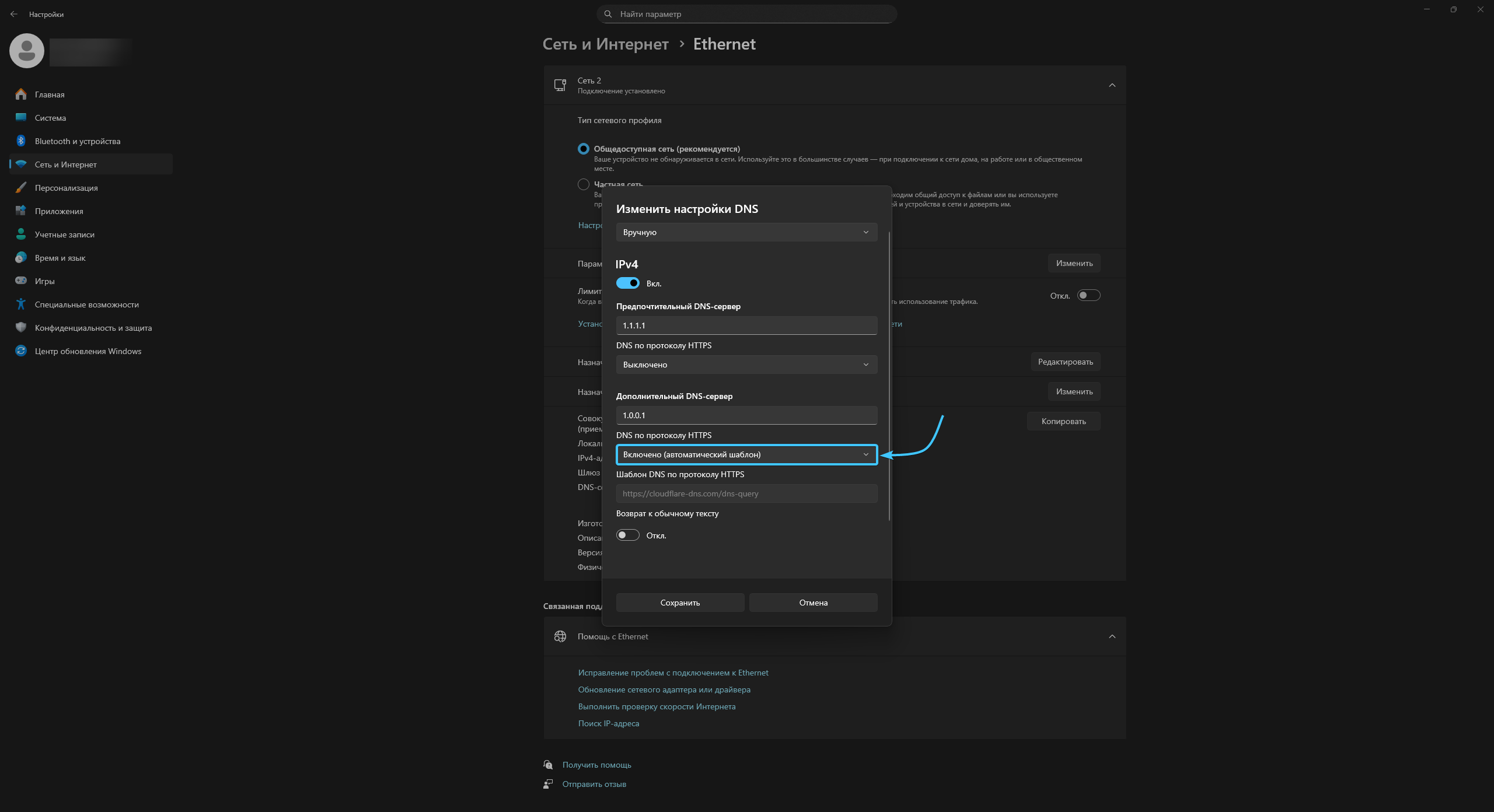Open the Выключено DNS over HTTPS dropdown
The width and height of the screenshot is (1494, 812).
746,365
